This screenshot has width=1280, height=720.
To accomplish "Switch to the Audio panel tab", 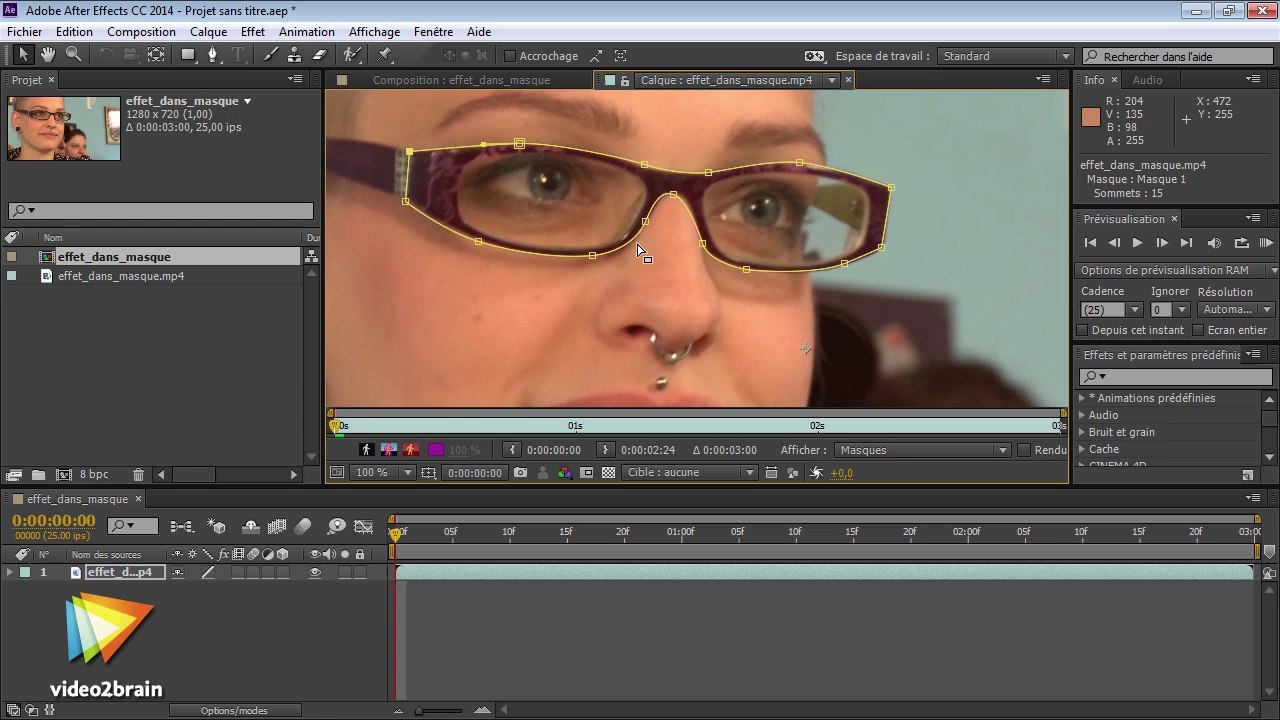I will click(1147, 80).
